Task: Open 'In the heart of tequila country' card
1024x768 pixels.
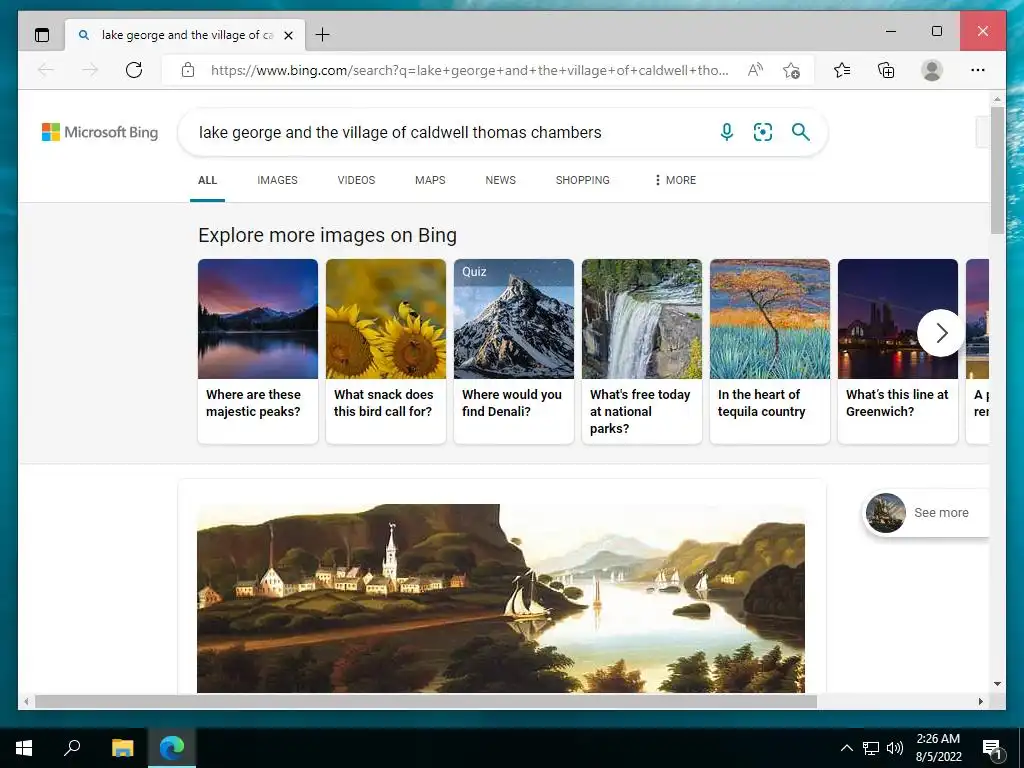Action: 770,351
